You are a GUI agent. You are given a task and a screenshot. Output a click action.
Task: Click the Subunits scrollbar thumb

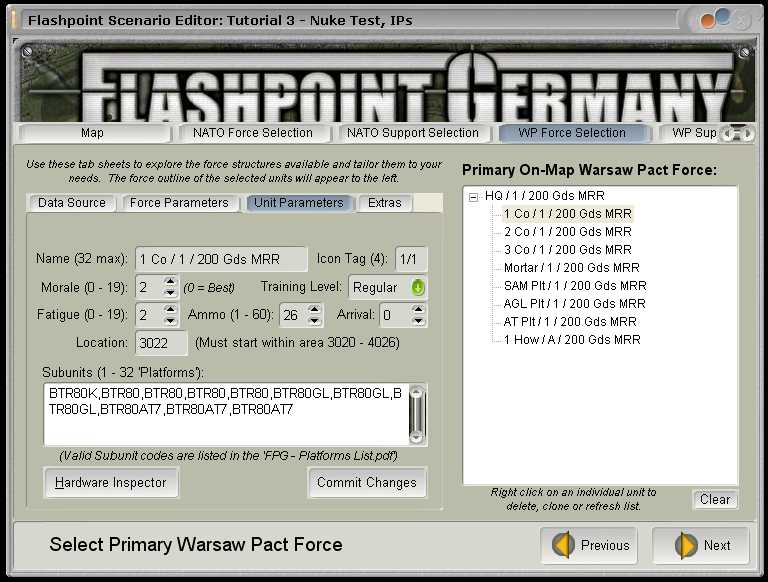tap(417, 414)
